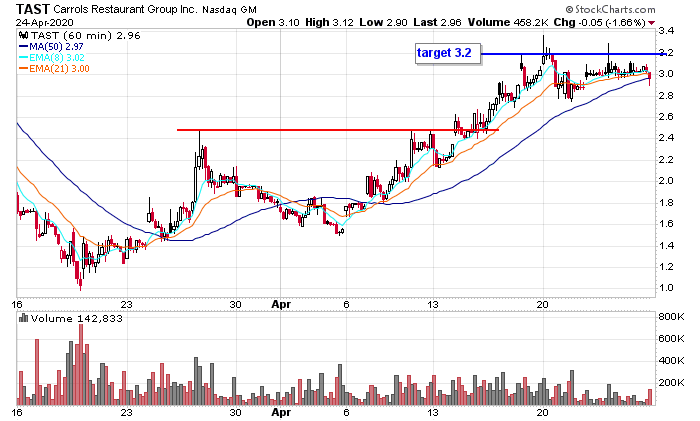Screen dimensions: 700x421
Task: Click the 1.6 price axis label
Action: pyautogui.click(x=666, y=224)
